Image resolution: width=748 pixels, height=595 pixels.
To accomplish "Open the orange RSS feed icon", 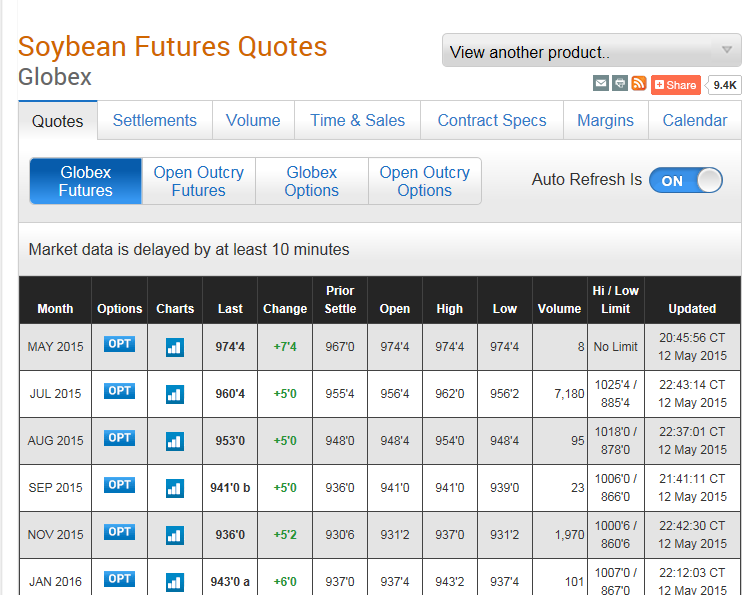I will tap(638, 84).
